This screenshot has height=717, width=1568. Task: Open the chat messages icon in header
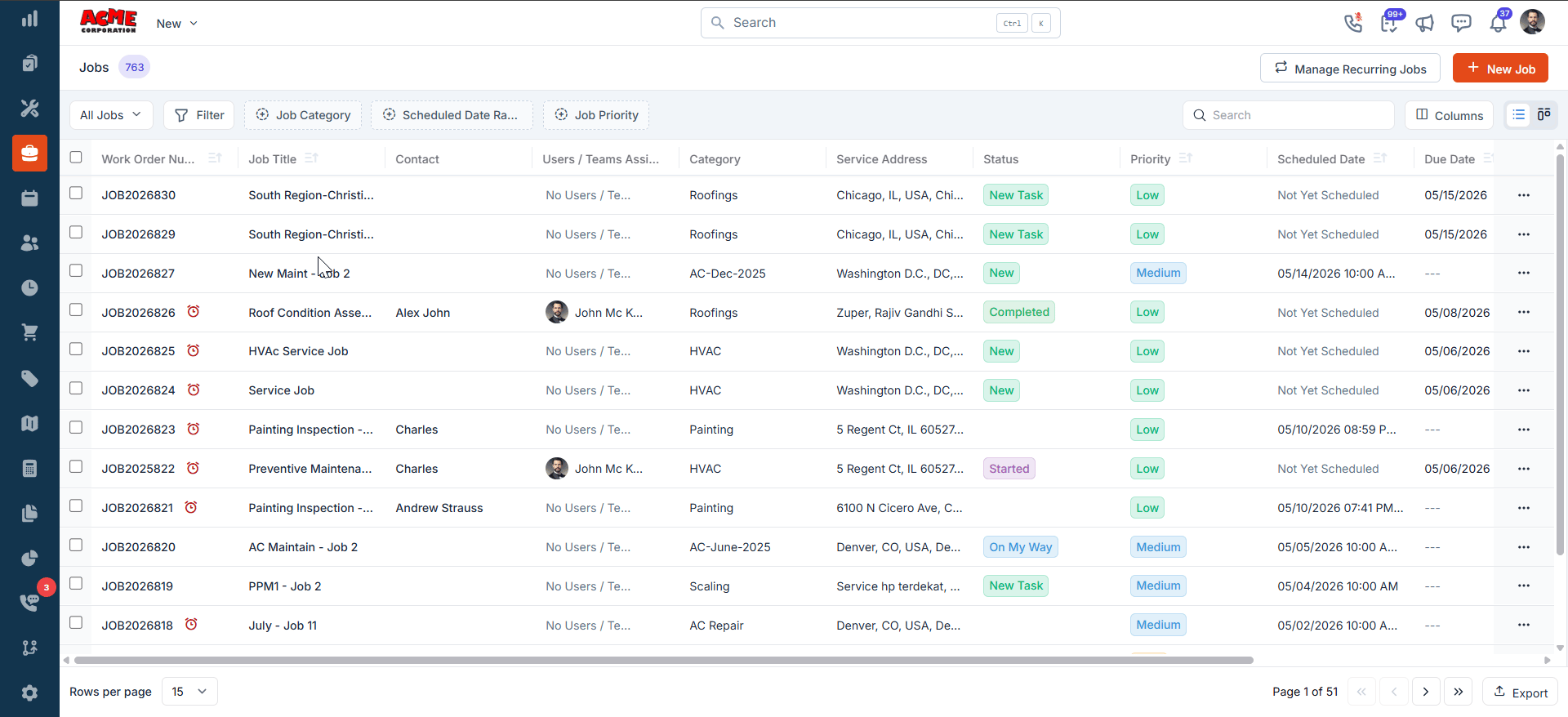pyautogui.click(x=1461, y=23)
